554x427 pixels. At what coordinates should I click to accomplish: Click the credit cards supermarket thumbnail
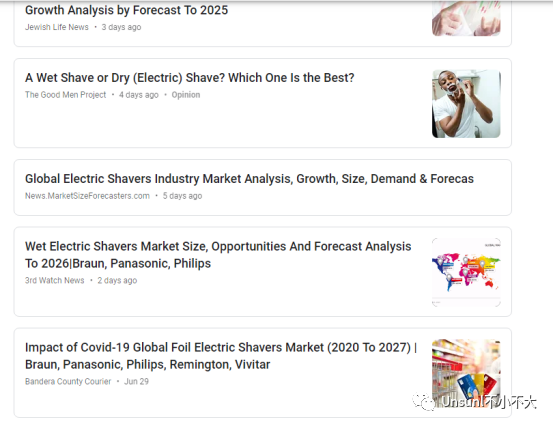point(466,373)
